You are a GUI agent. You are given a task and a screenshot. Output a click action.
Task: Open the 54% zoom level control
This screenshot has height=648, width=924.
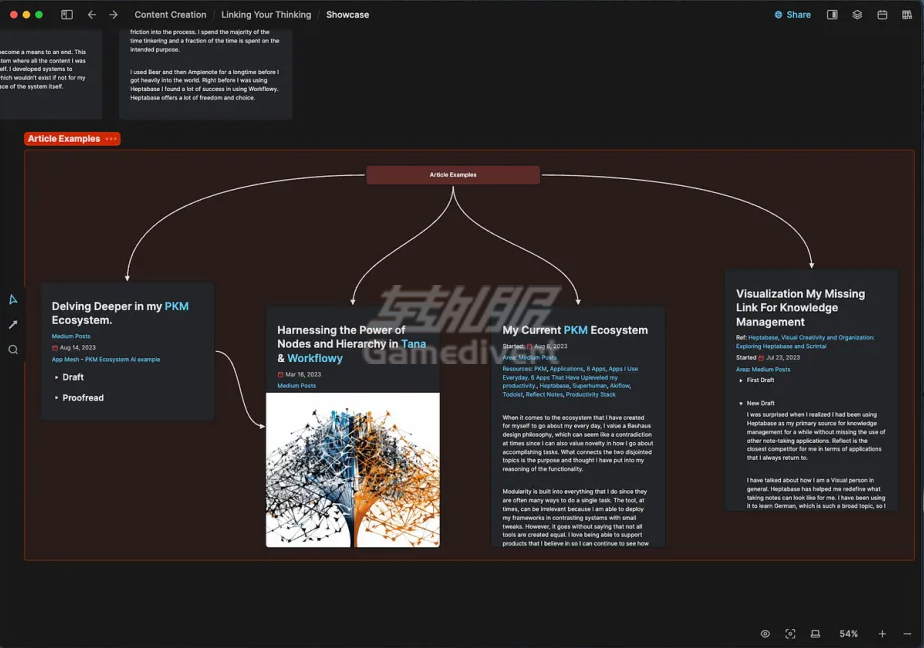849,634
